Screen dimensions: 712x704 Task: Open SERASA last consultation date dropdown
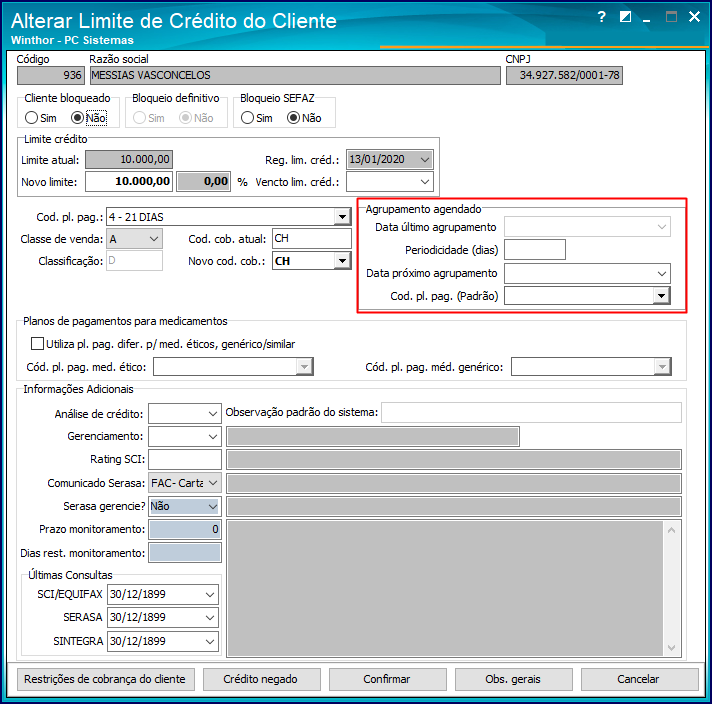pos(209,617)
